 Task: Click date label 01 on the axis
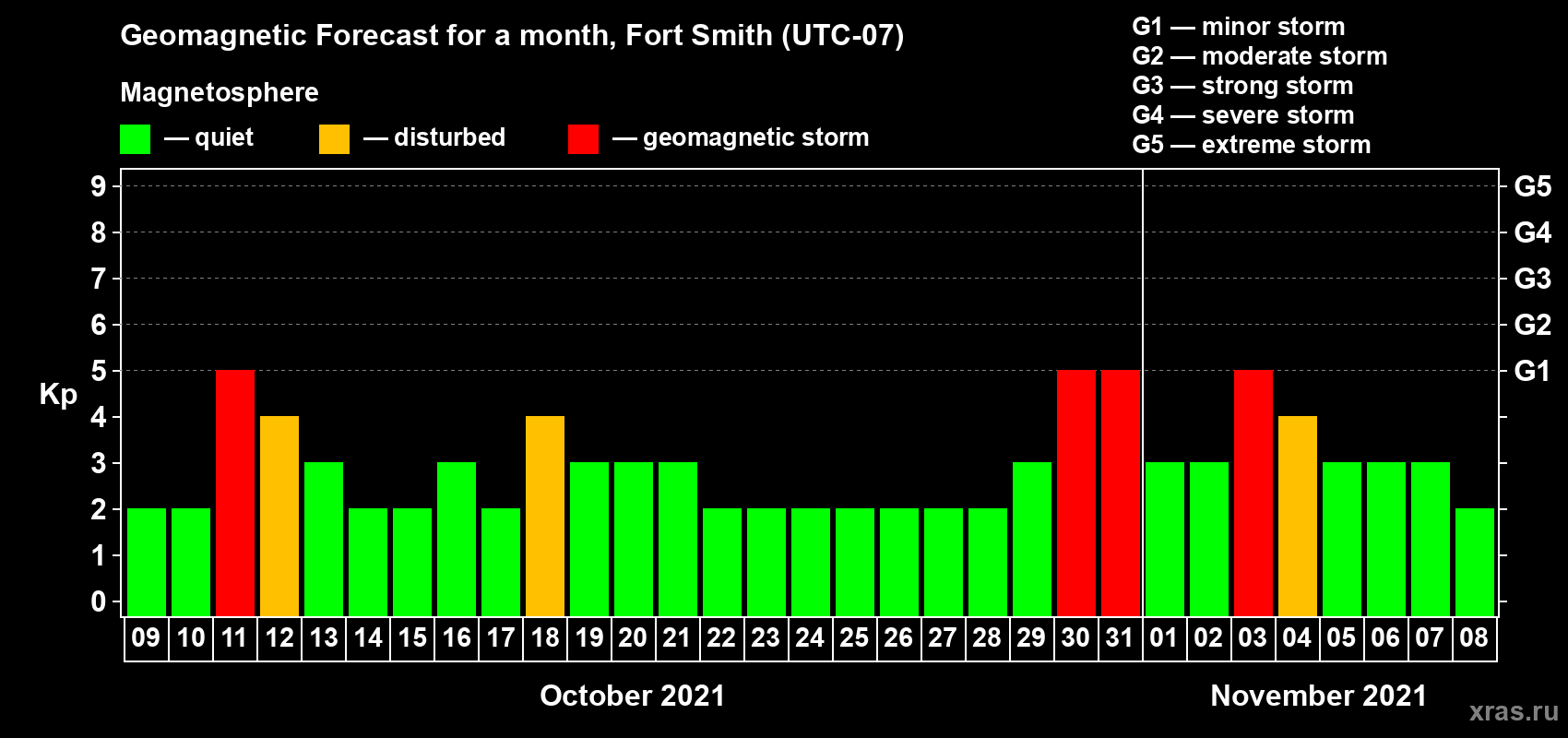pos(1164,637)
